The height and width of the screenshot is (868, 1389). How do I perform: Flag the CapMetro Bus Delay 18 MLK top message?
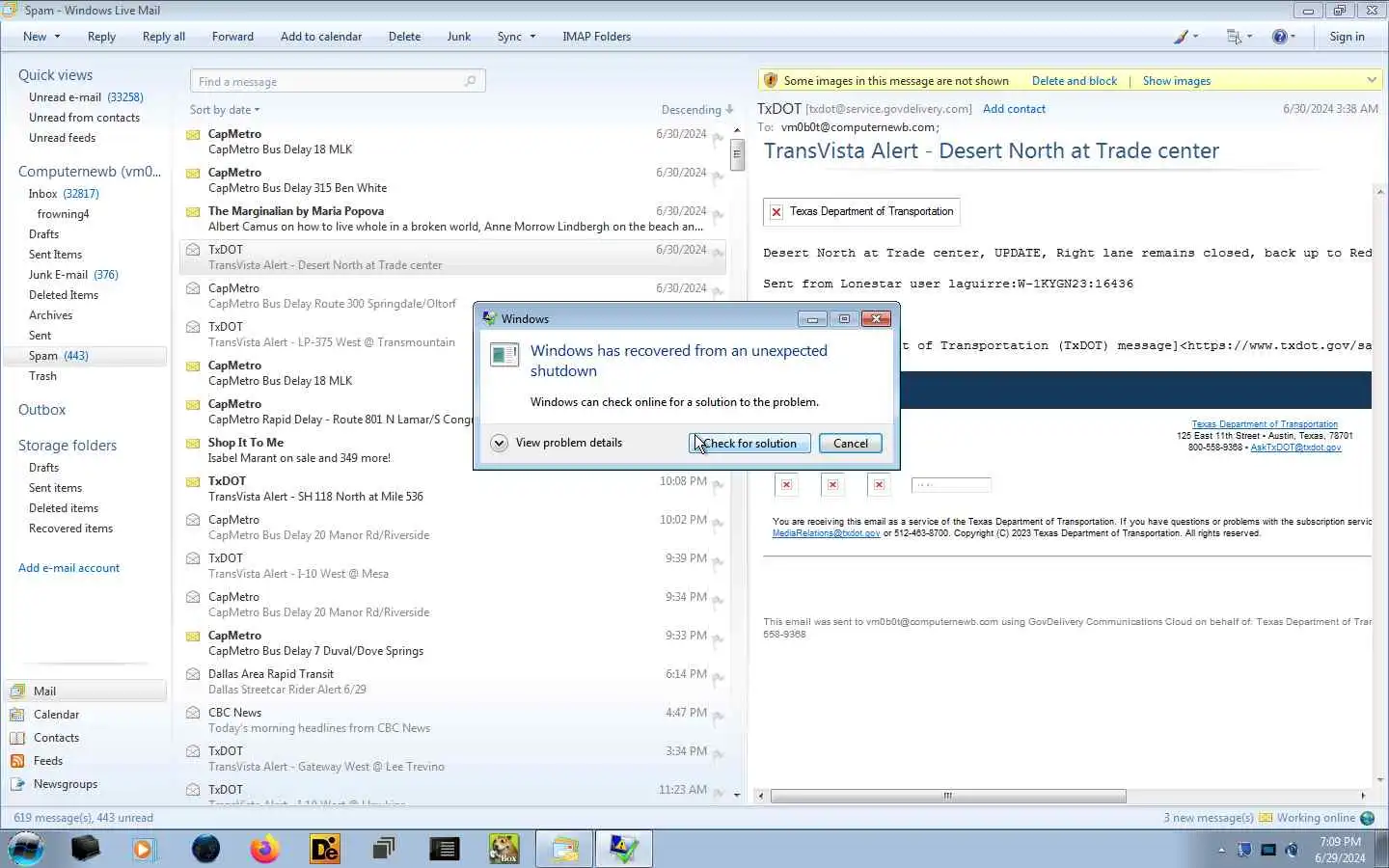click(x=718, y=138)
